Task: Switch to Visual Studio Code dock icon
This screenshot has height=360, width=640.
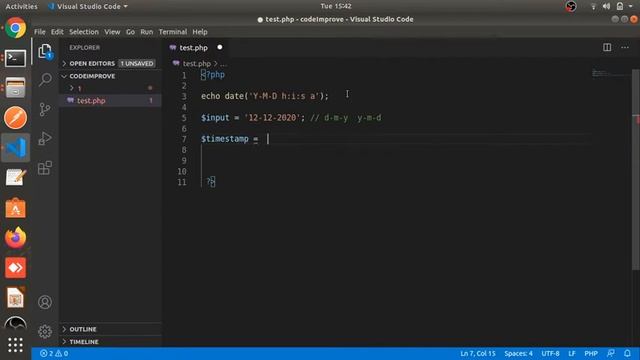Action: 16,147
